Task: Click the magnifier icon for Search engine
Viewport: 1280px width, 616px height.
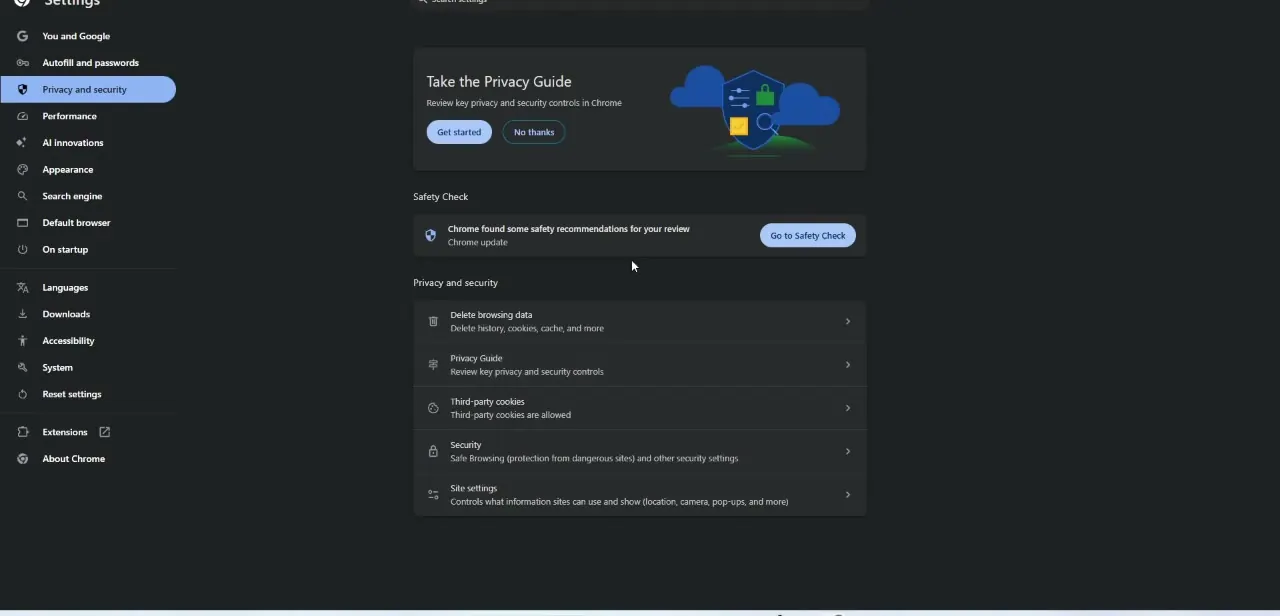Action: tap(22, 196)
